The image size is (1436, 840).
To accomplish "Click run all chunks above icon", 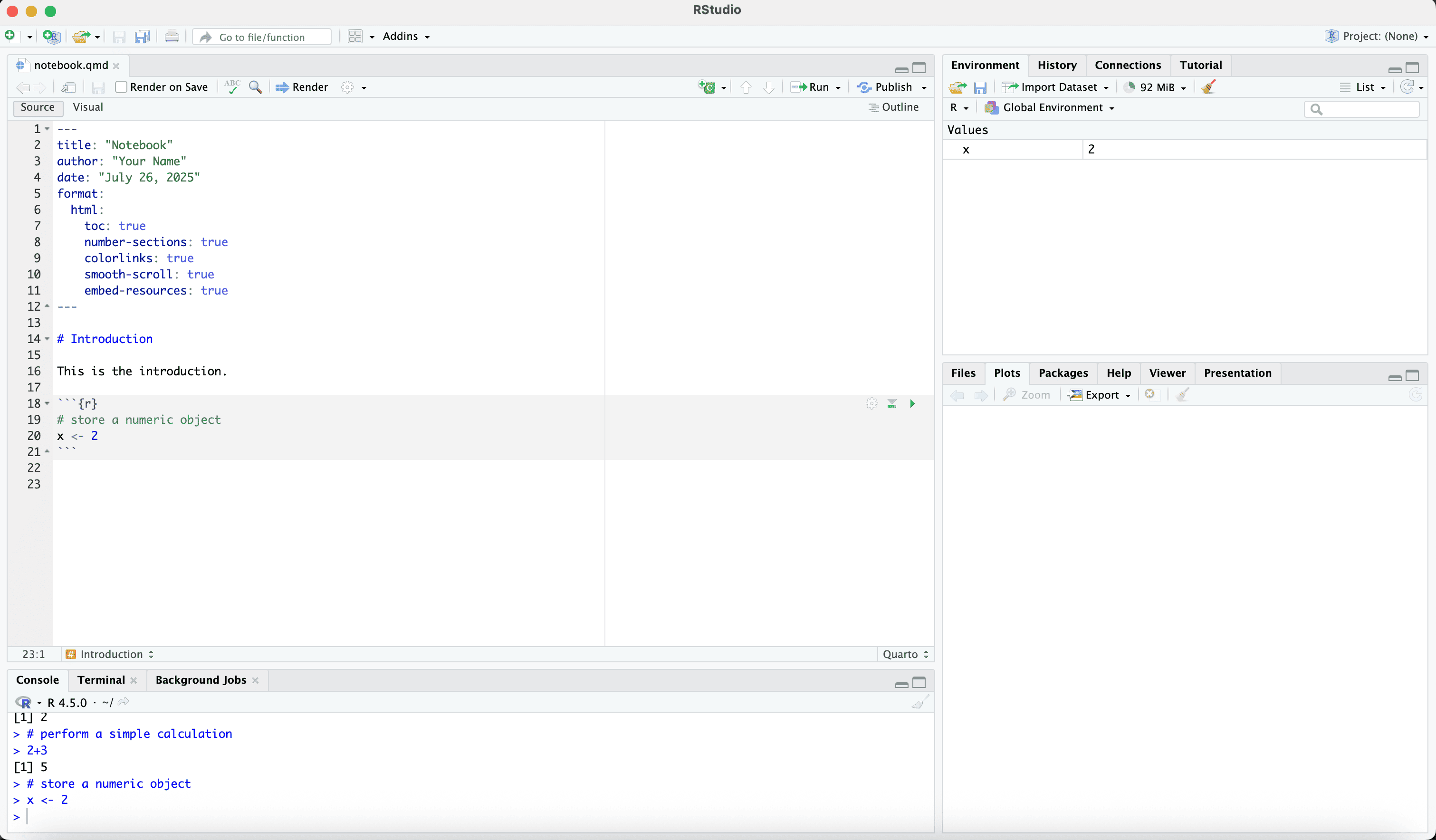I will tap(892, 403).
